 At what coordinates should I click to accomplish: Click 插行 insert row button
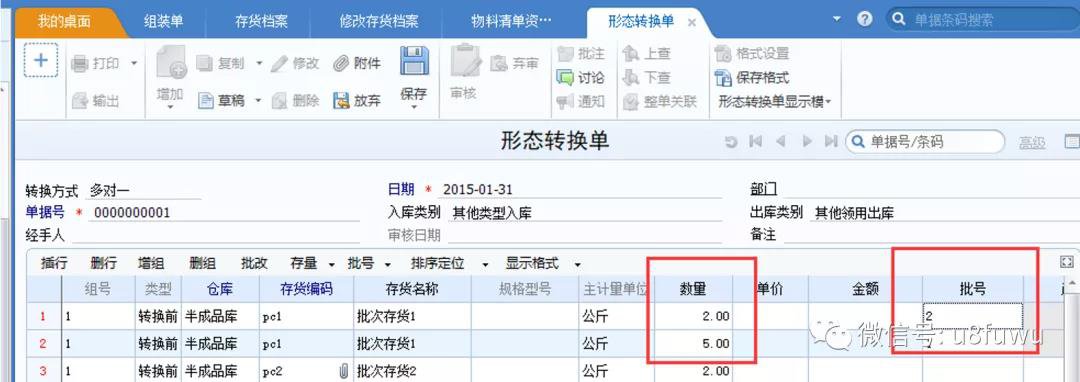tap(54, 264)
